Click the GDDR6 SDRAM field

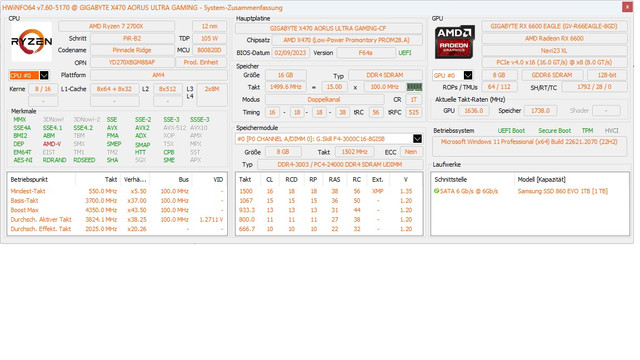[552, 75]
